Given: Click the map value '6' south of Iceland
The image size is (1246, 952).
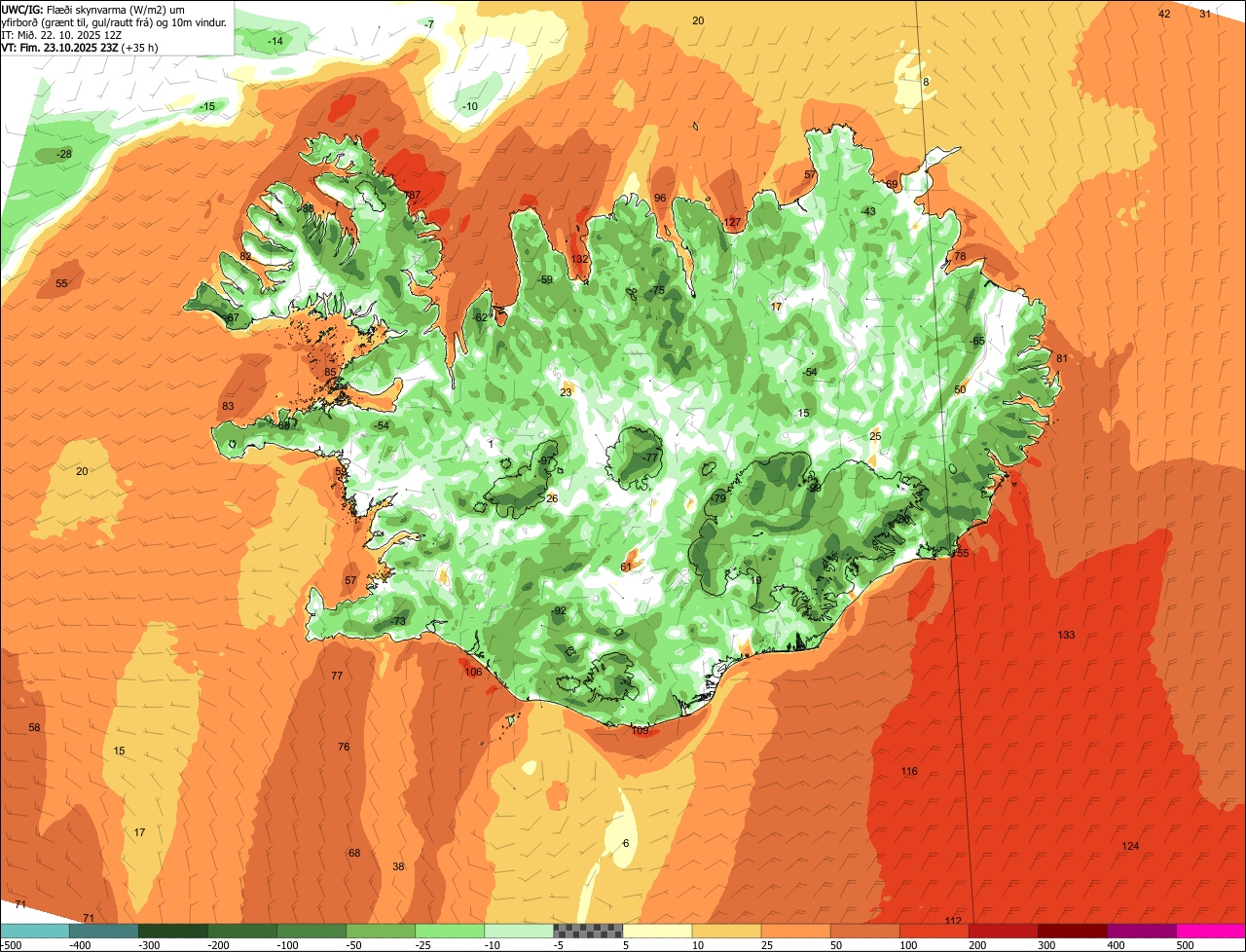Looking at the screenshot, I should pyautogui.click(x=626, y=843).
